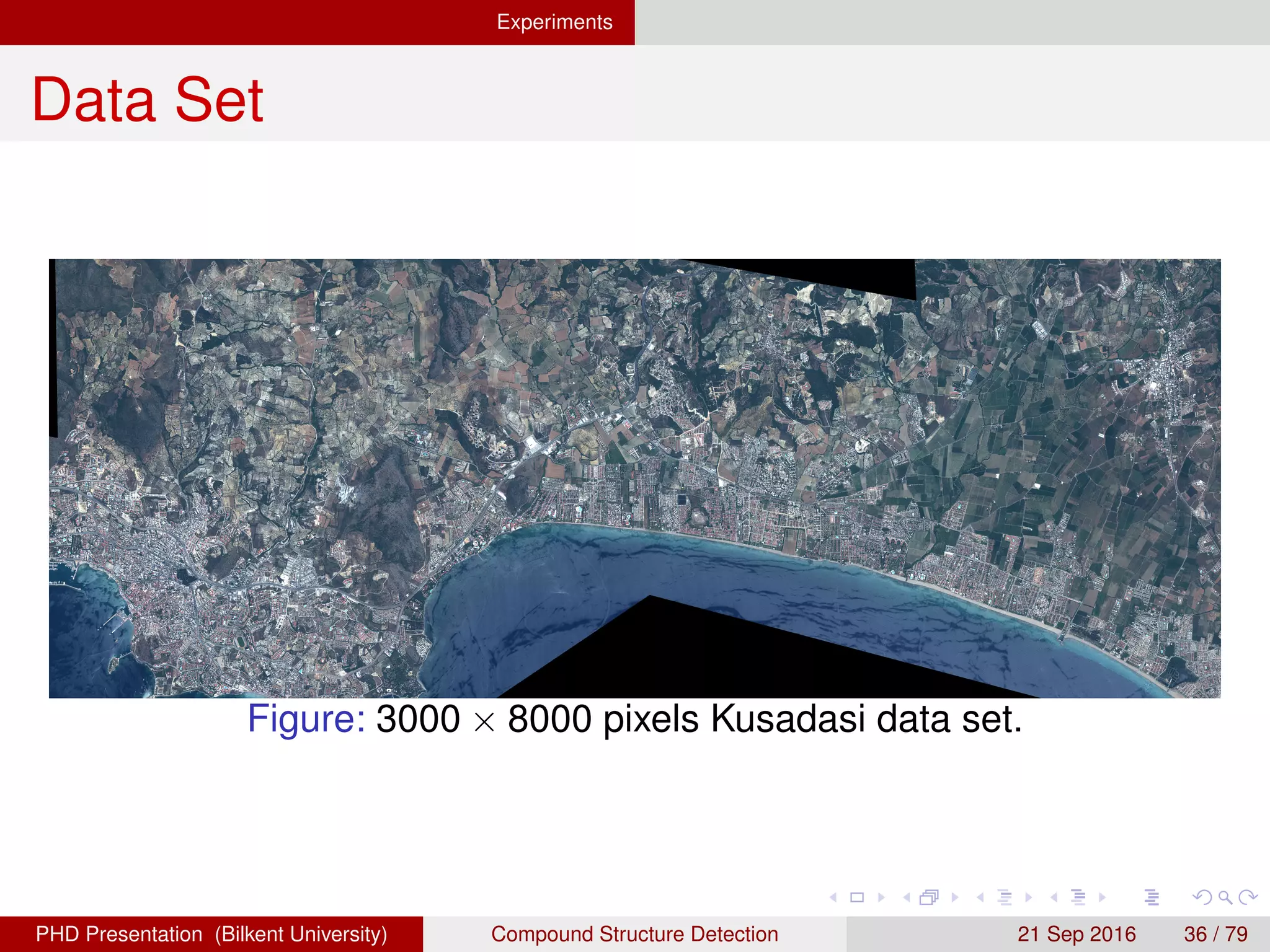Image resolution: width=1270 pixels, height=952 pixels.
Task: Click the go-back curved arrow icon
Action: click(x=1201, y=897)
